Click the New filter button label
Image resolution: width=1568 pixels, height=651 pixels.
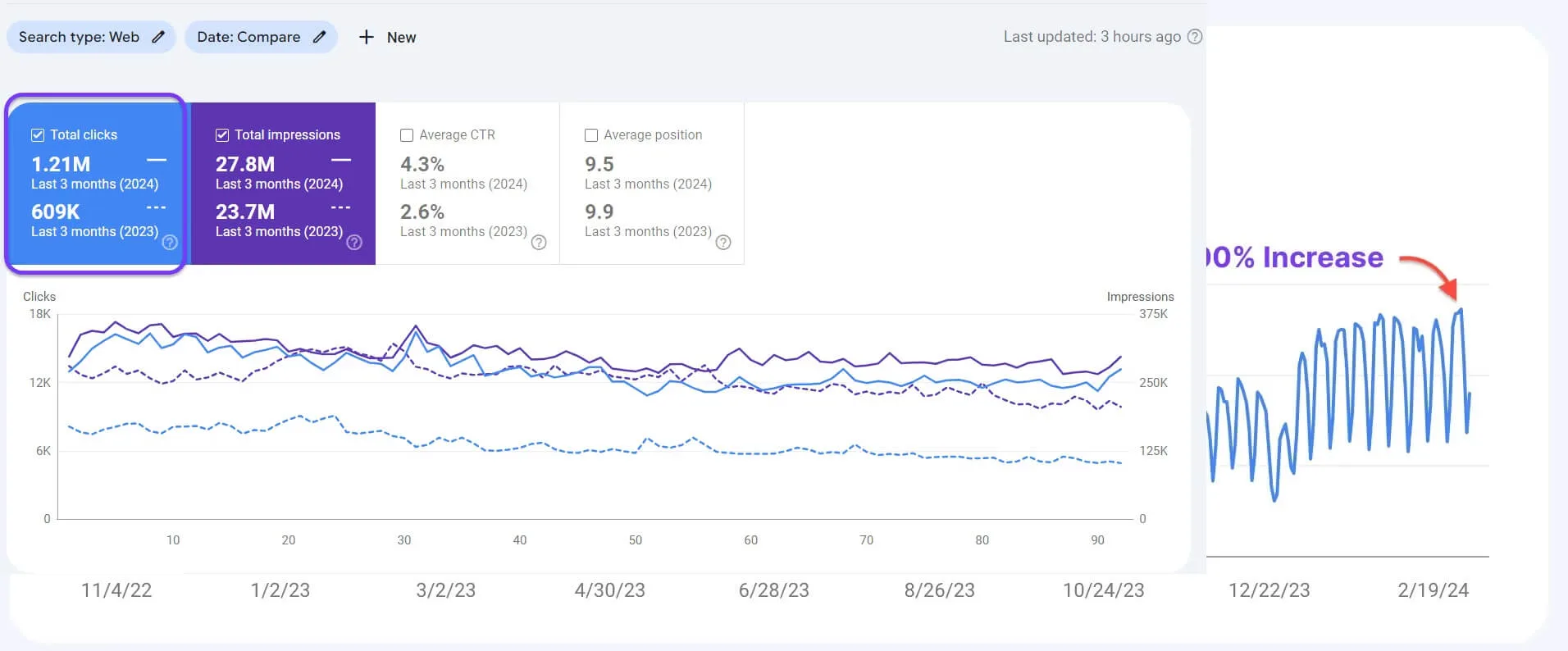[401, 38]
